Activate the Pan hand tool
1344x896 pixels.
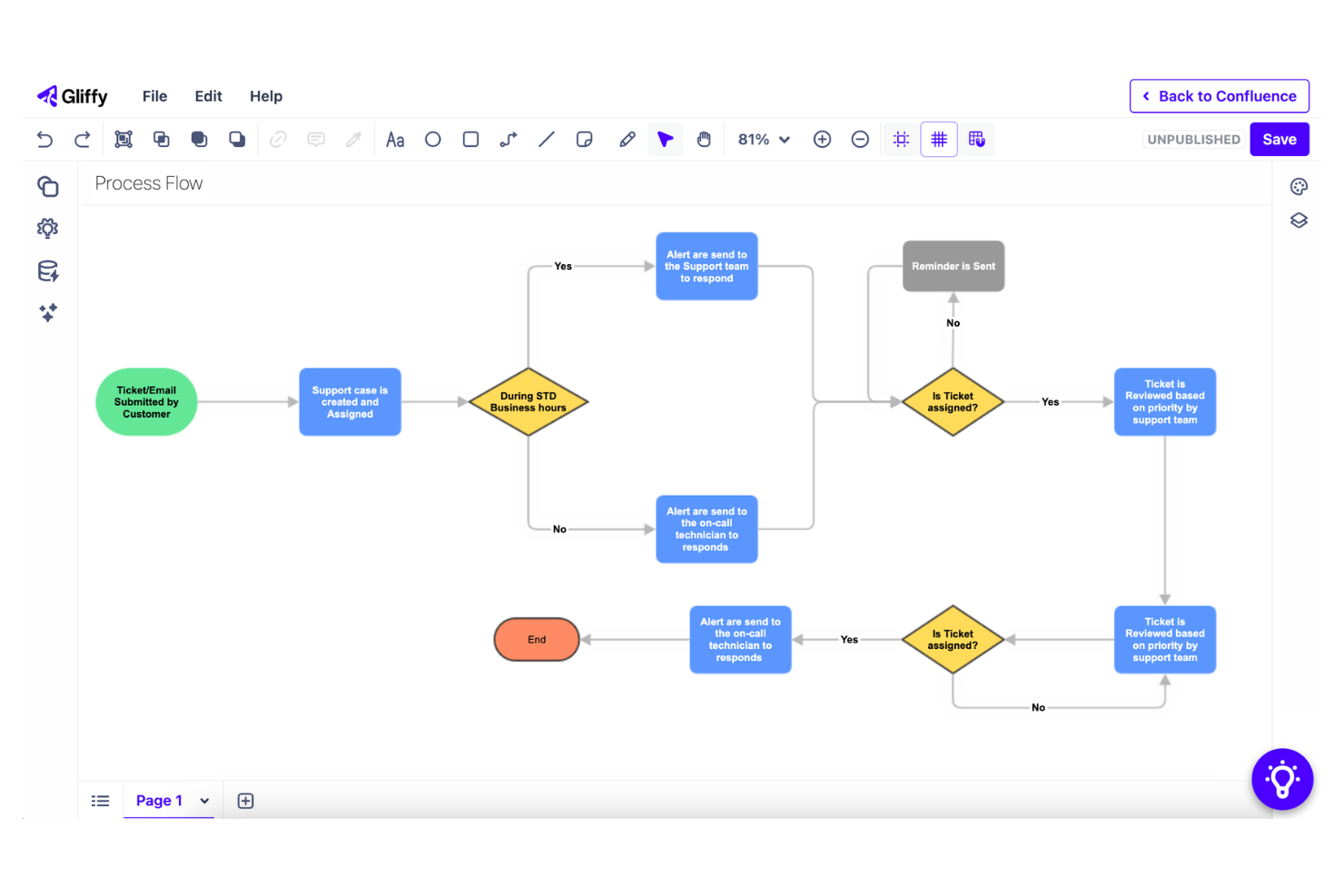coord(704,139)
